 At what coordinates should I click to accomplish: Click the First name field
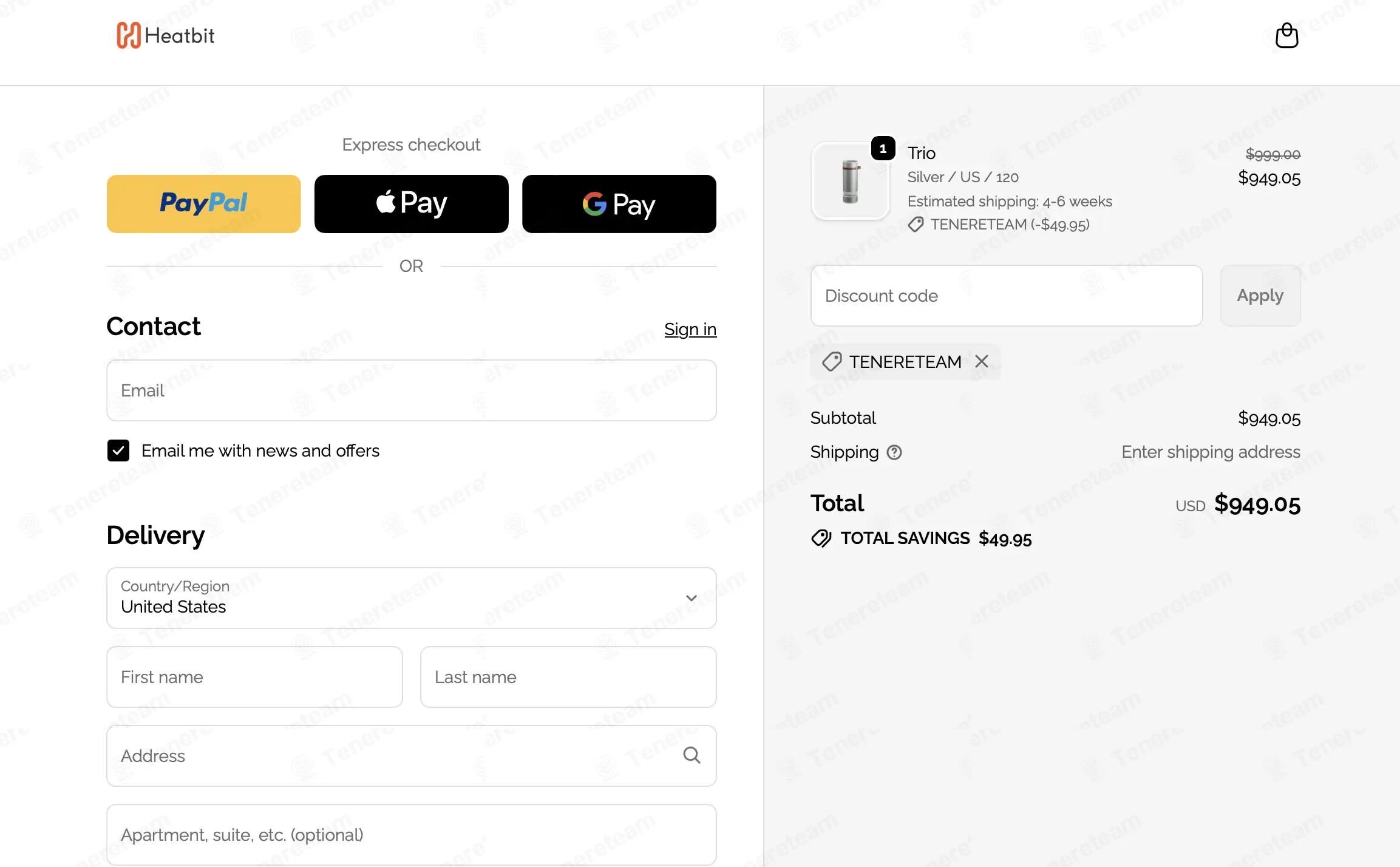click(x=254, y=677)
